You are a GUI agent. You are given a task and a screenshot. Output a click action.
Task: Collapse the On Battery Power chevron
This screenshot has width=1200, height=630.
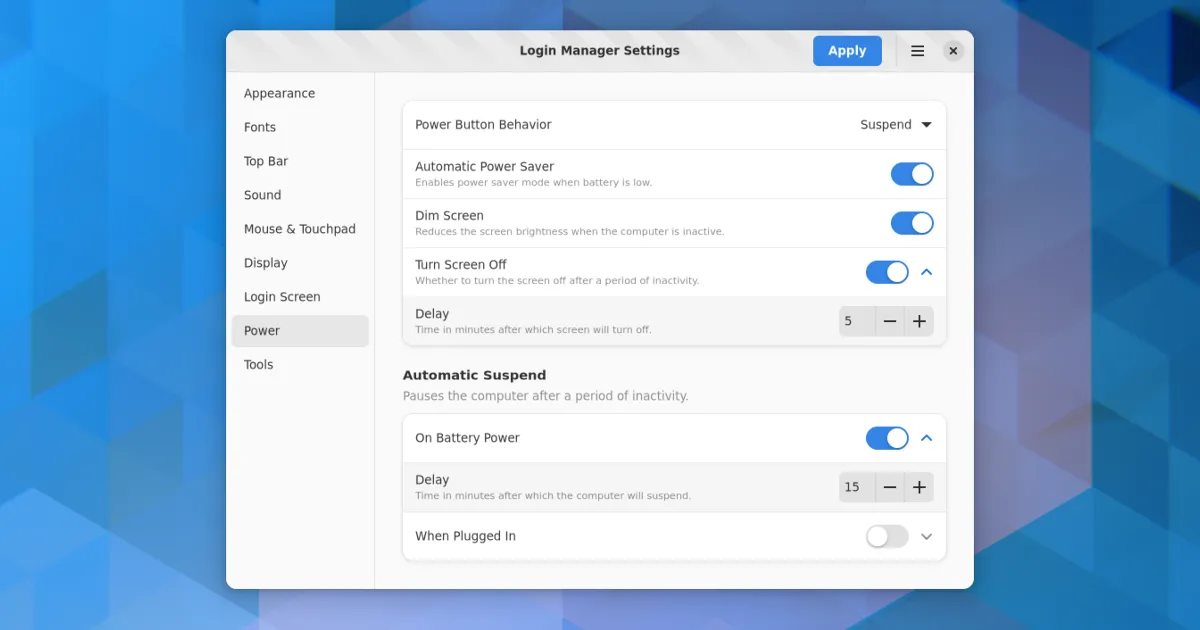(926, 438)
